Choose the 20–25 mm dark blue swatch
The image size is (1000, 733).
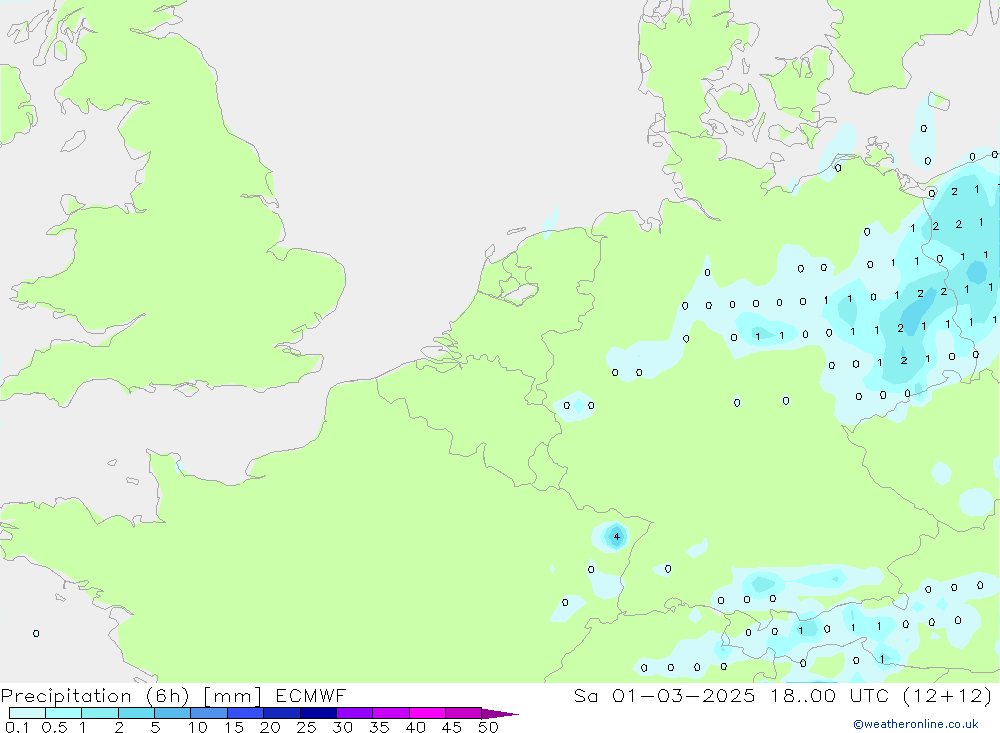point(282,713)
